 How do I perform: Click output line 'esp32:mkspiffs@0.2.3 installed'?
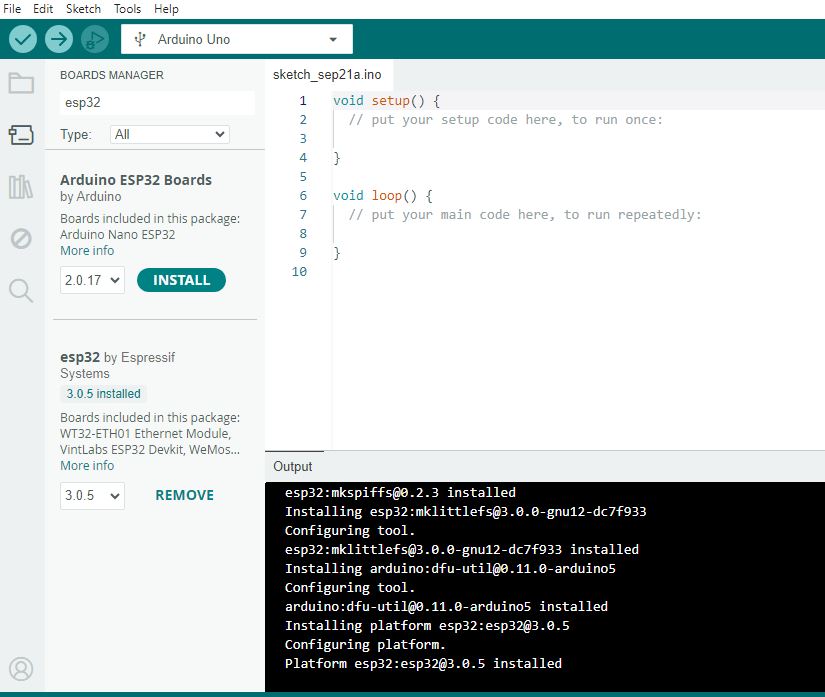[x=400, y=492]
